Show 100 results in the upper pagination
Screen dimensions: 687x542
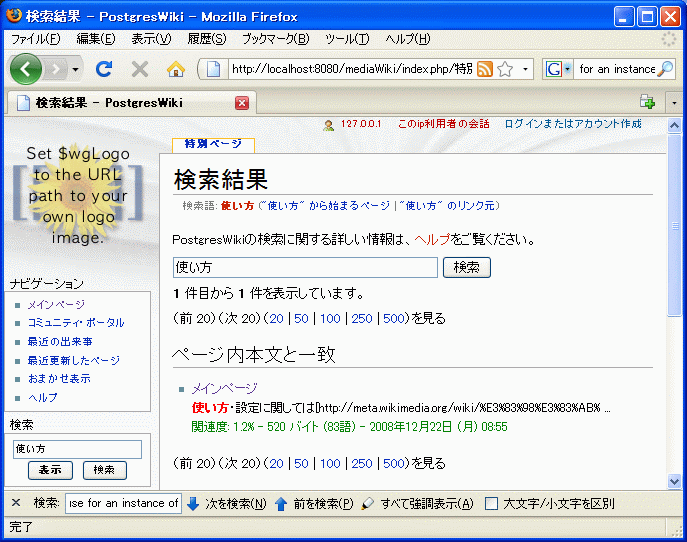(x=330, y=319)
